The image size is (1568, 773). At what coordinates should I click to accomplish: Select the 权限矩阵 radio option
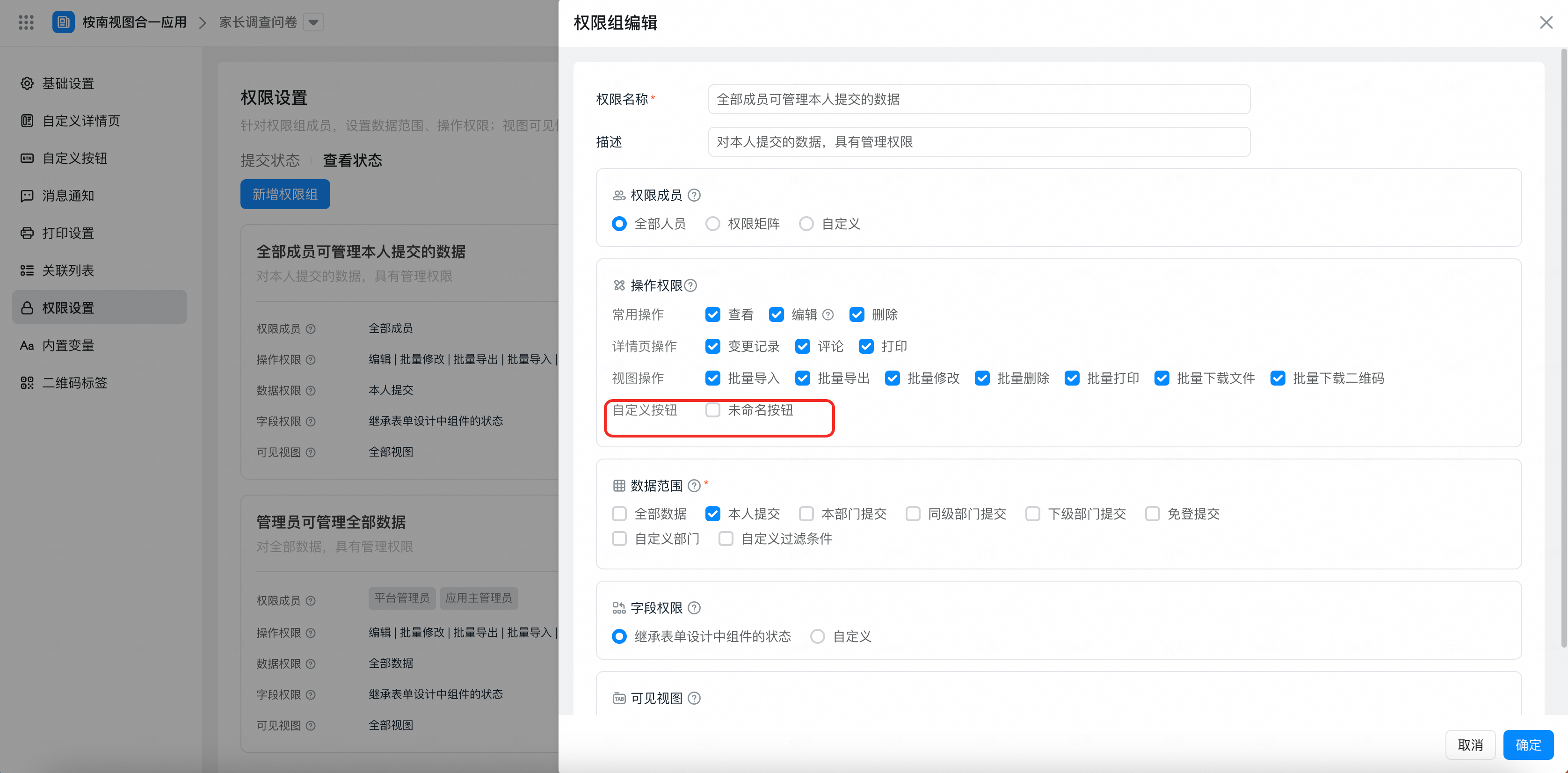713,224
